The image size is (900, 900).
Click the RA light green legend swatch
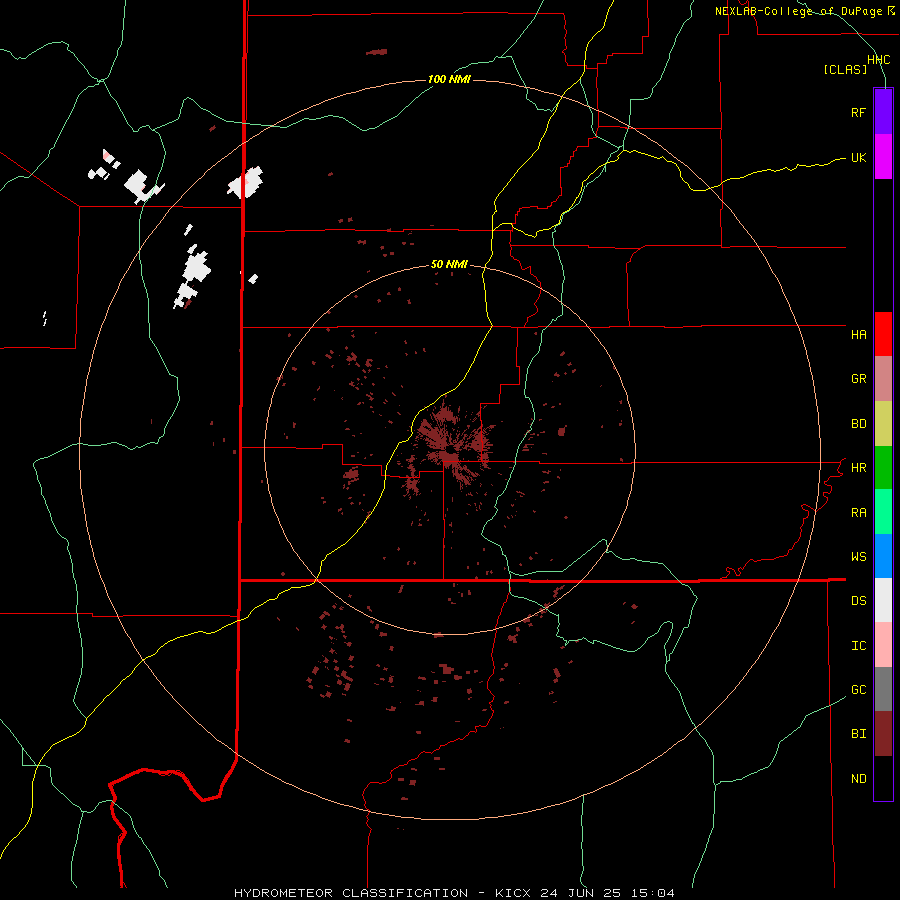[883, 512]
